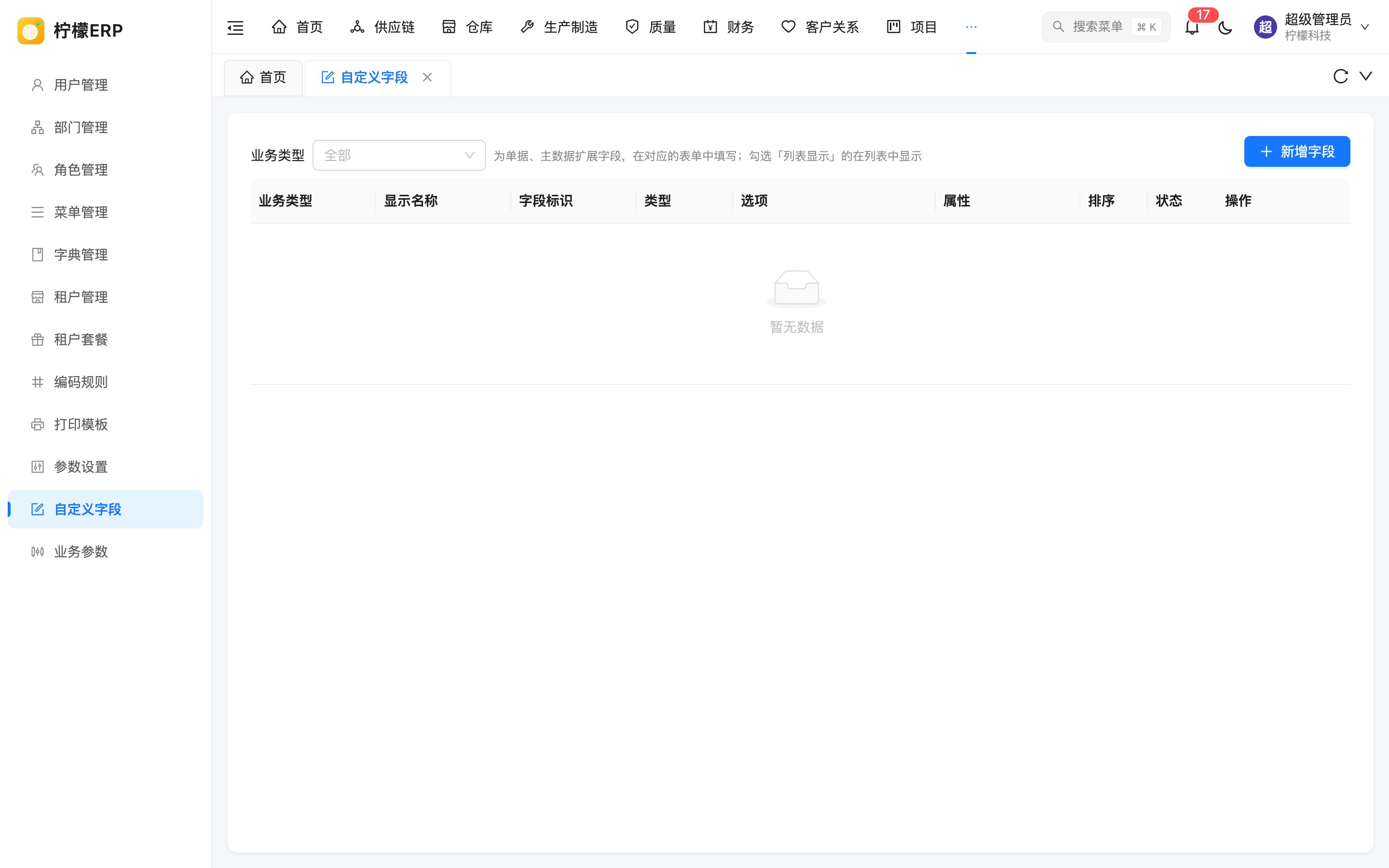Screen dimensions: 1389x868
Task: Show more modules via the ··· menu
Action: pos(971,27)
